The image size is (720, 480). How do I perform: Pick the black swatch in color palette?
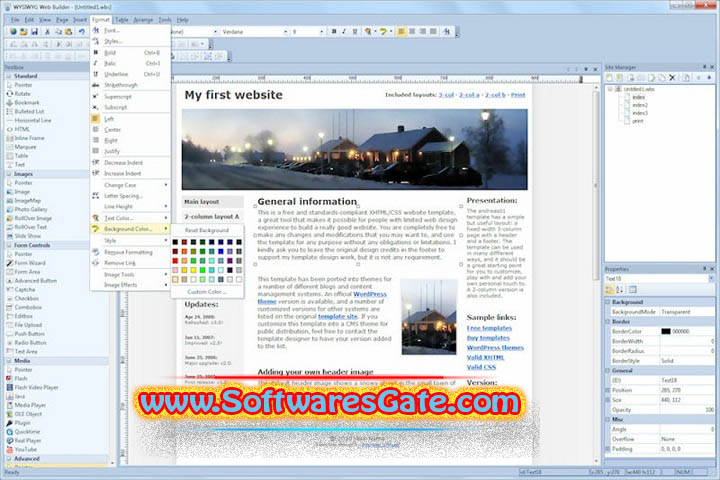[x=175, y=242]
